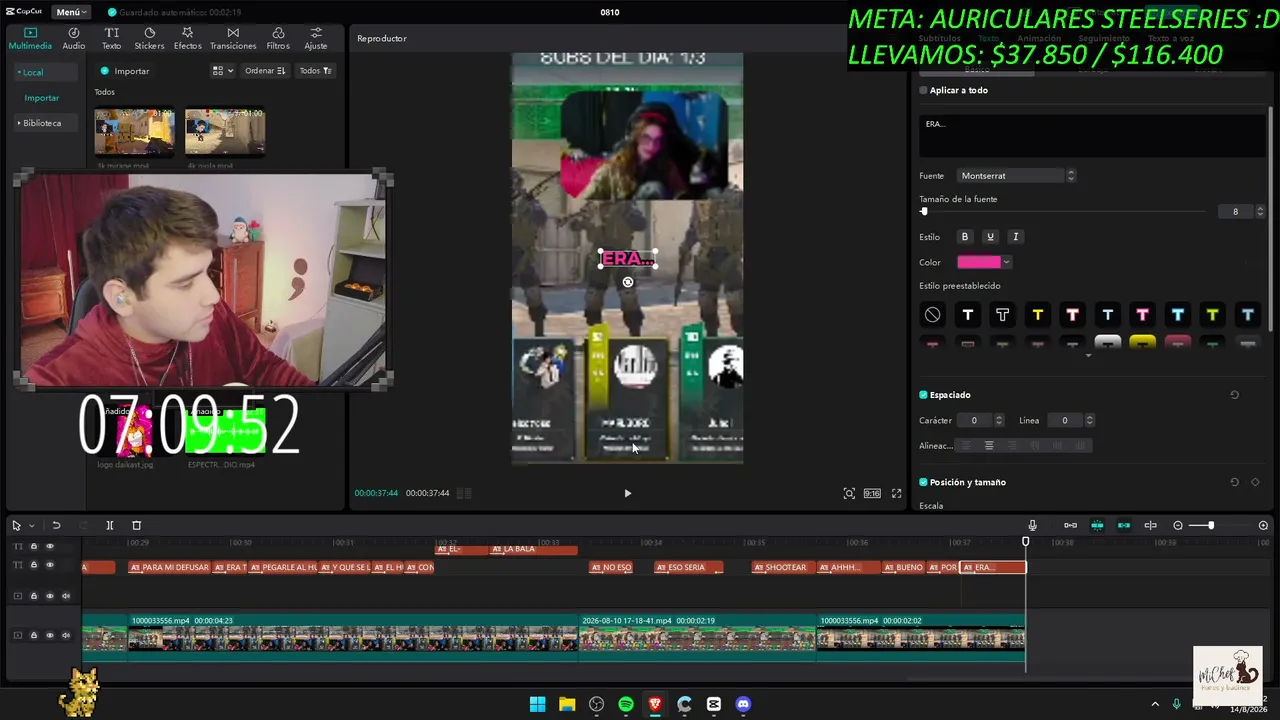Open the Transiciones panel
The height and width of the screenshot is (720, 1280).
tap(233, 38)
